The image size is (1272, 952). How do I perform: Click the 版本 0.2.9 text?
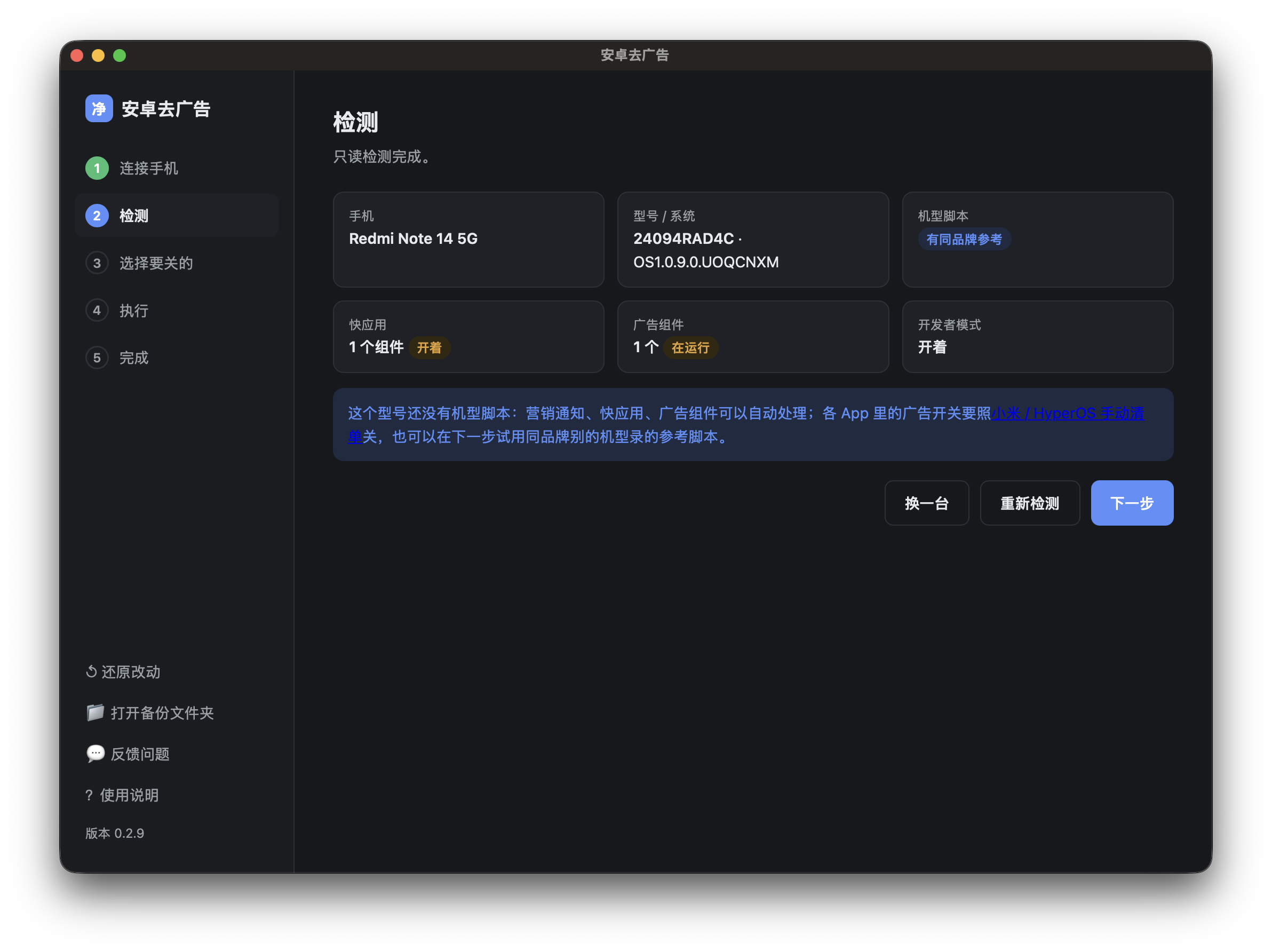click(x=114, y=833)
